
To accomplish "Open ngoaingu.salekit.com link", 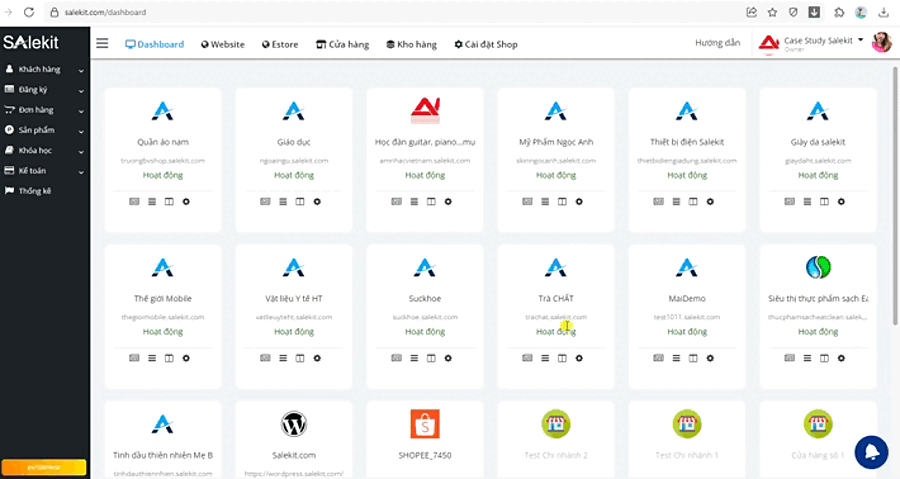I will (x=294, y=161).
